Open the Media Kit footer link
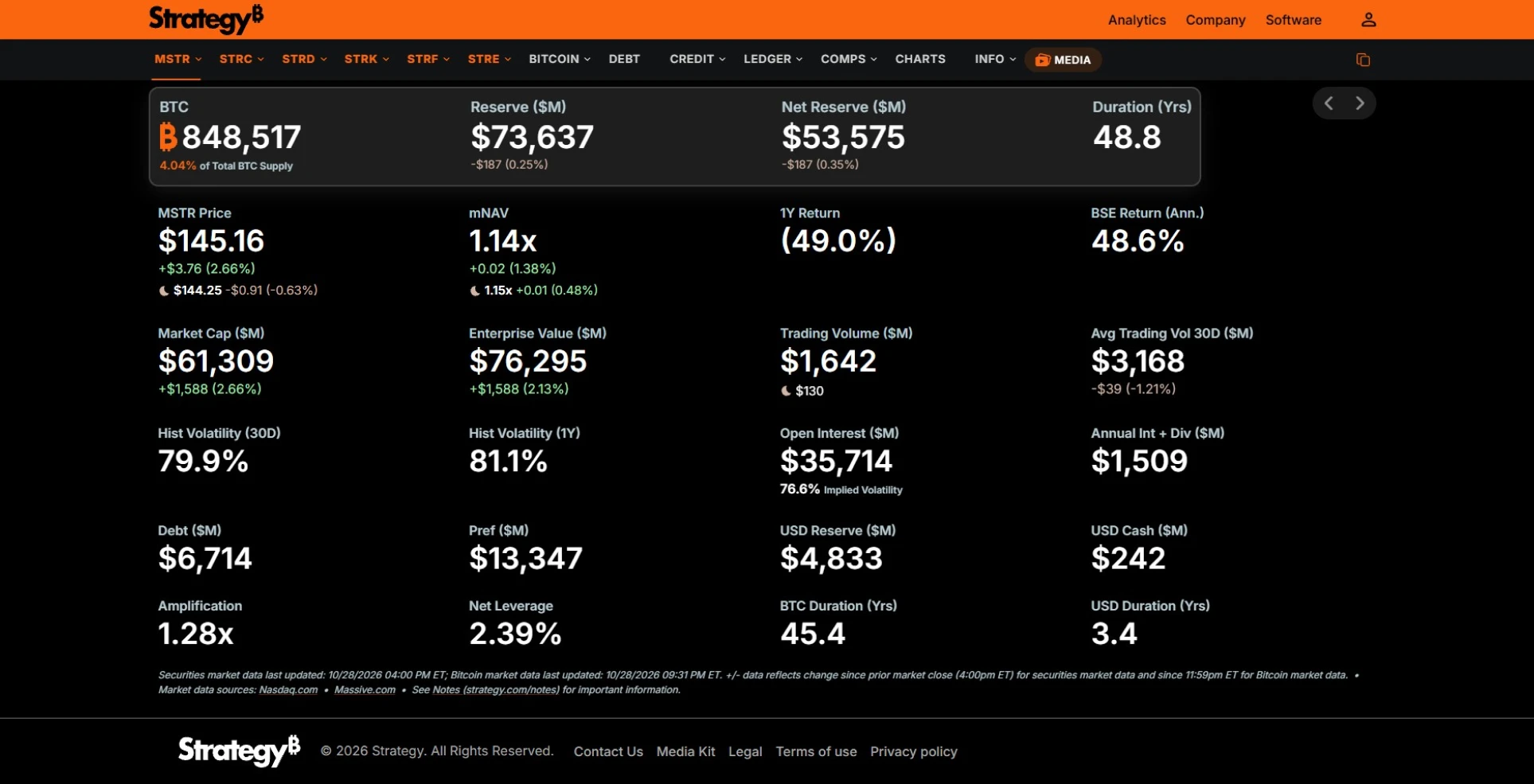The height and width of the screenshot is (784, 1534). tap(685, 751)
